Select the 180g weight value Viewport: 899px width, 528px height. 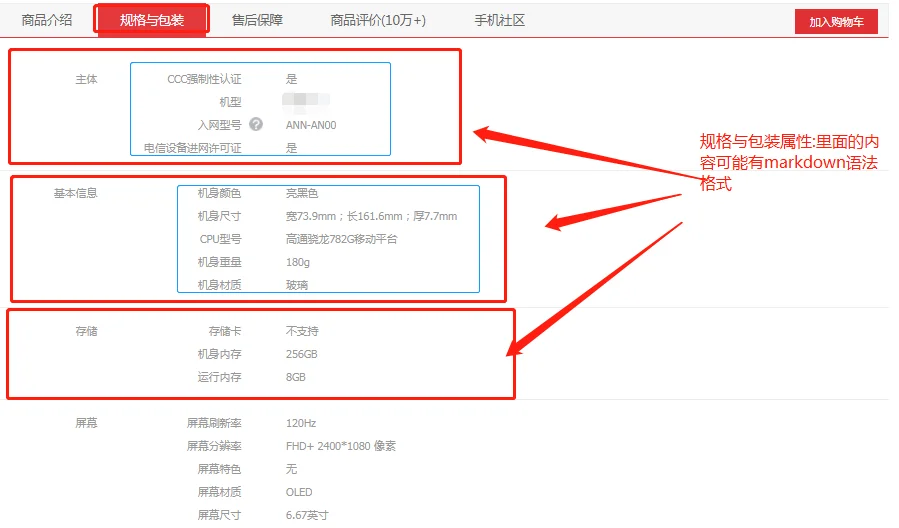pos(298,262)
